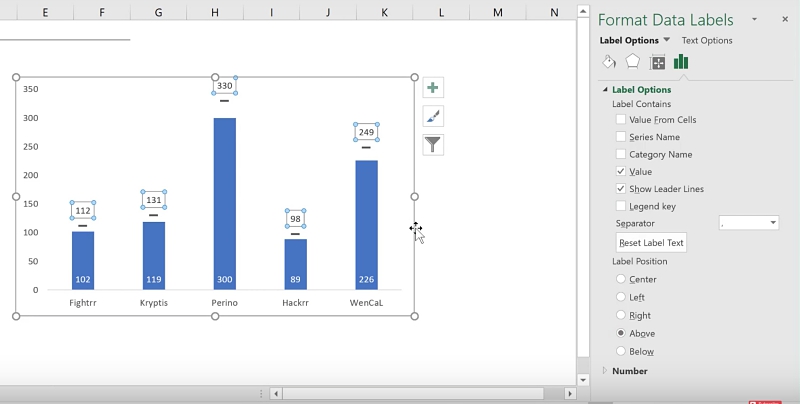
Task: Open the Chart Styles paintbrush button
Action: (433, 116)
